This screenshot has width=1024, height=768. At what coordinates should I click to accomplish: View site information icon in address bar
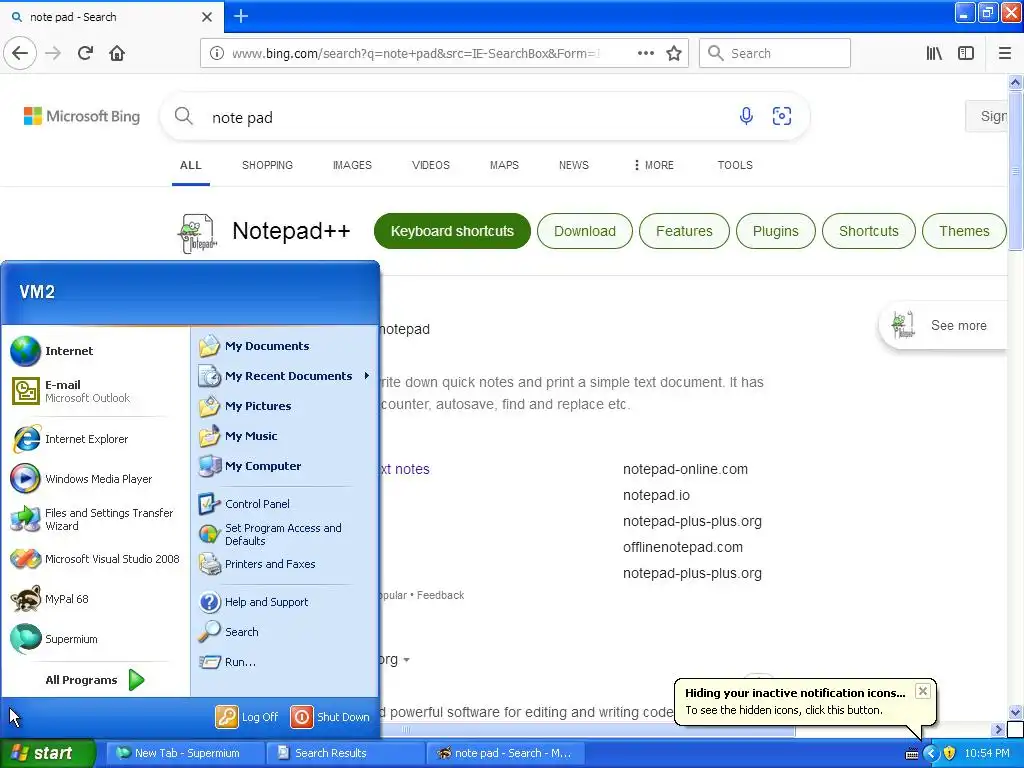click(216, 53)
